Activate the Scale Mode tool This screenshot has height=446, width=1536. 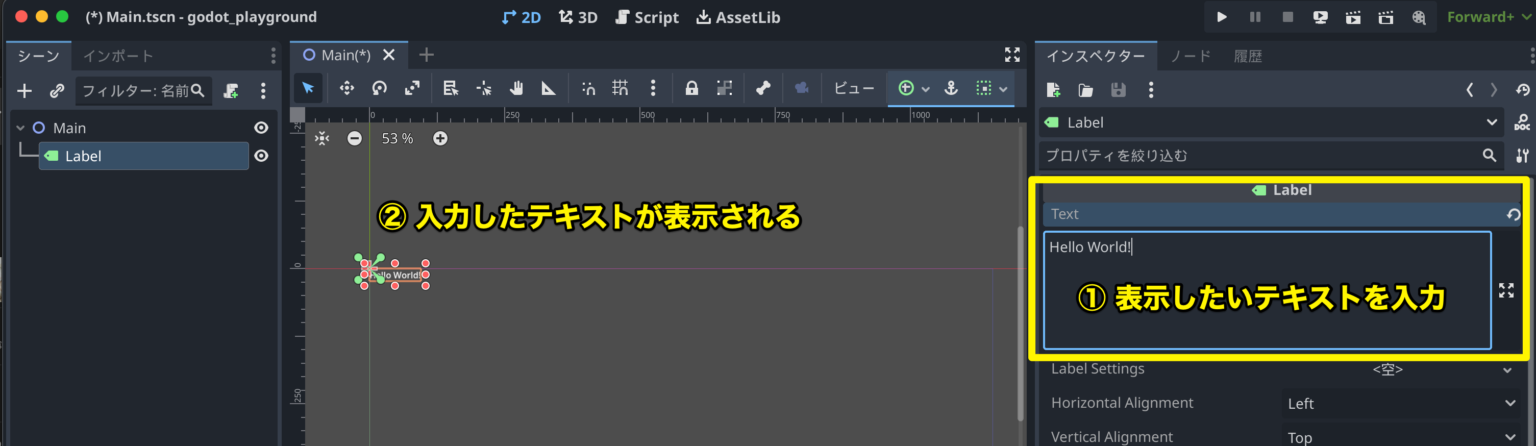[412, 88]
